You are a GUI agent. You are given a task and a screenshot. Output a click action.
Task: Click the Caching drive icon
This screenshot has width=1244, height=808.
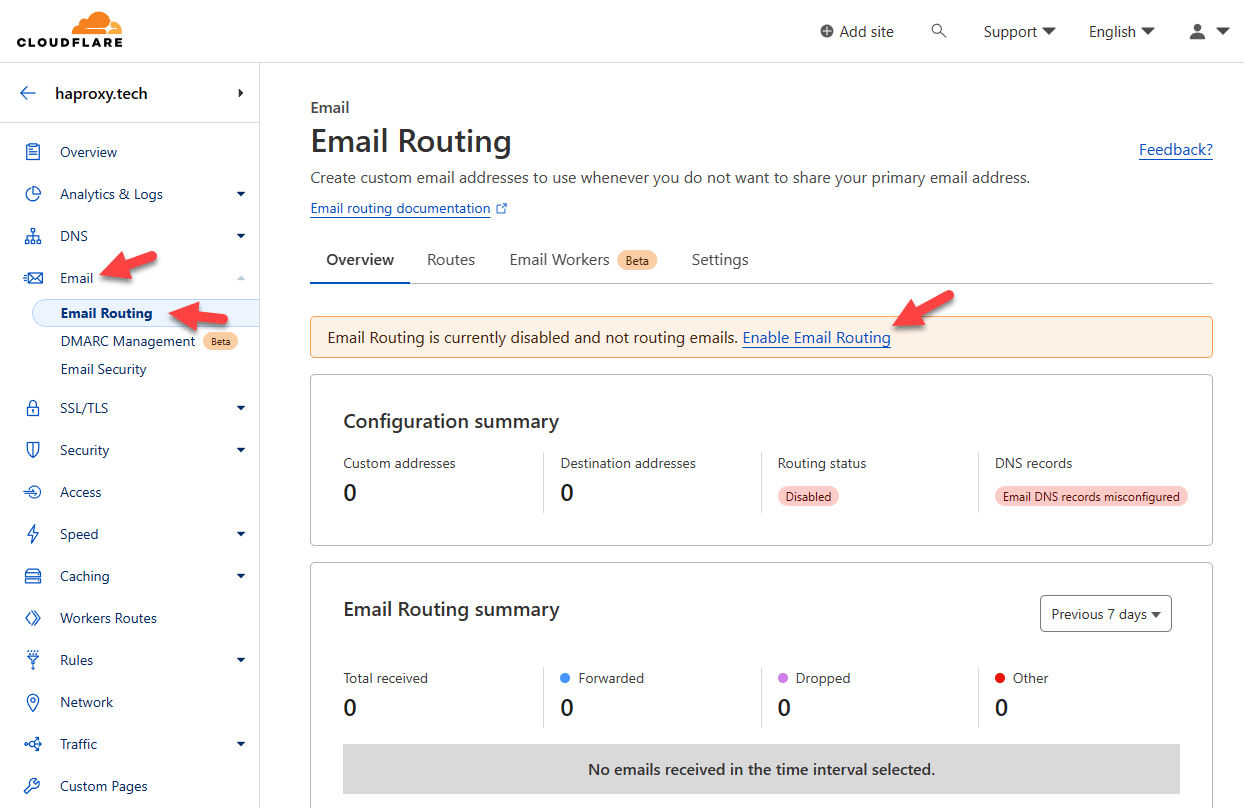pos(33,576)
